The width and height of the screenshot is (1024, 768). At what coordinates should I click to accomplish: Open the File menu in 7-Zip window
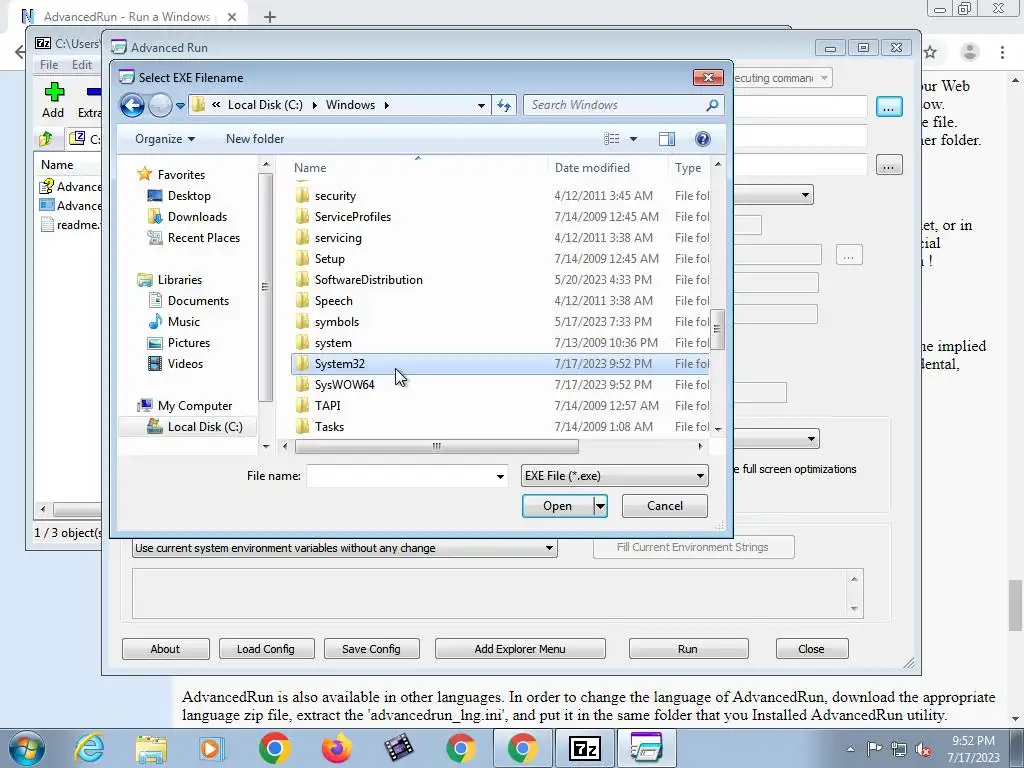(48, 65)
